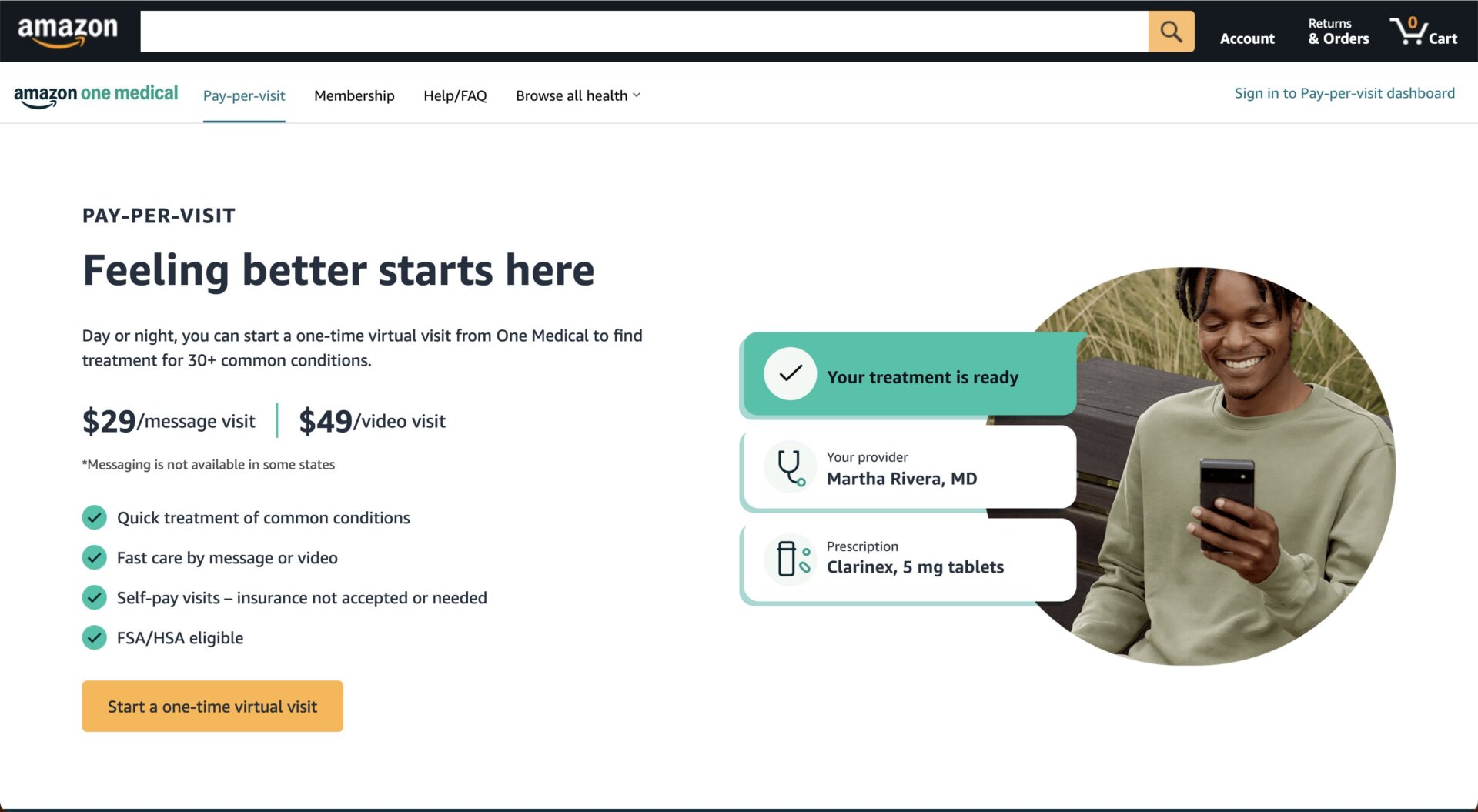
Task: Click the stethoscope provider icon
Action: click(x=789, y=466)
